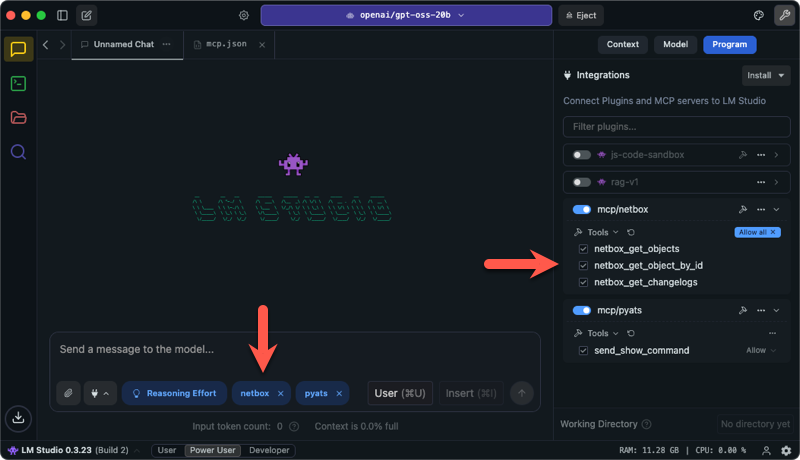The width and height of the screenshot is (800, 460).
Task: Expand the rag-v1 plugin row
Action: (777, 182)
